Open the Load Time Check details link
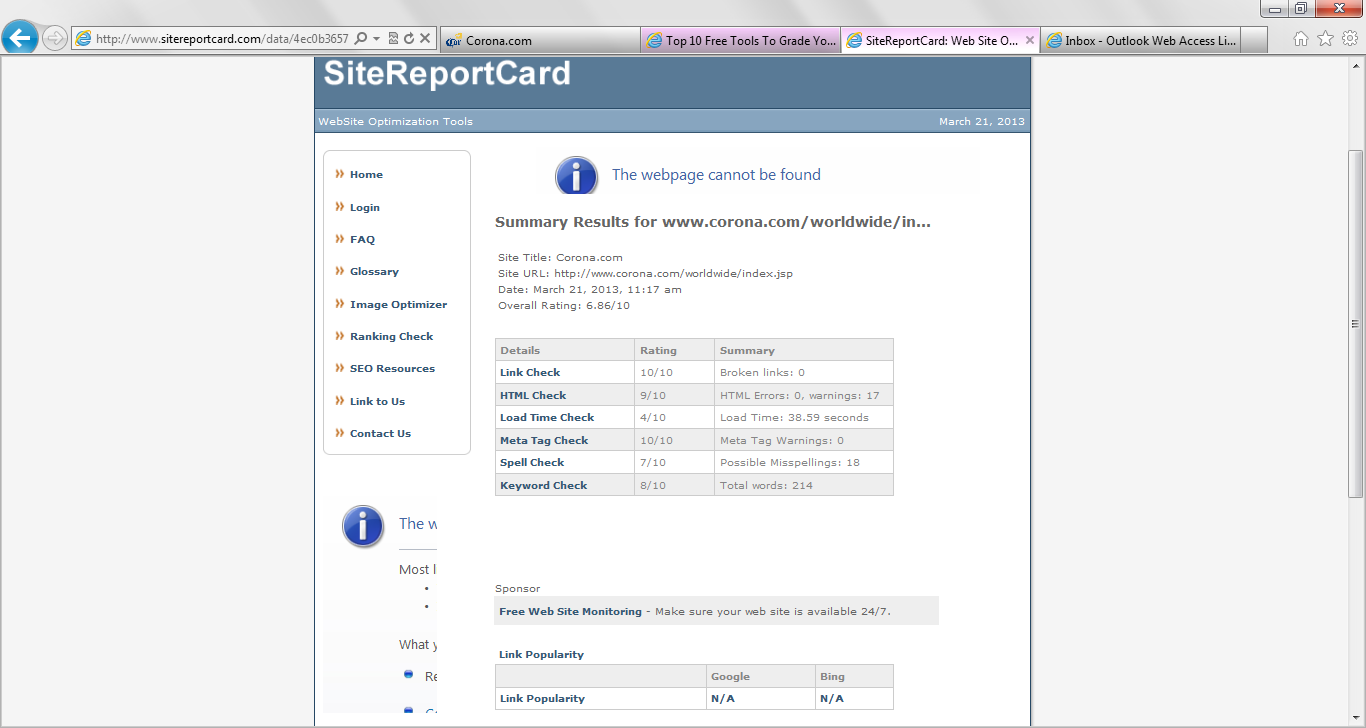Image resolution: width=1366 pixels, height=728 pixels. click(x=547, y=417)
